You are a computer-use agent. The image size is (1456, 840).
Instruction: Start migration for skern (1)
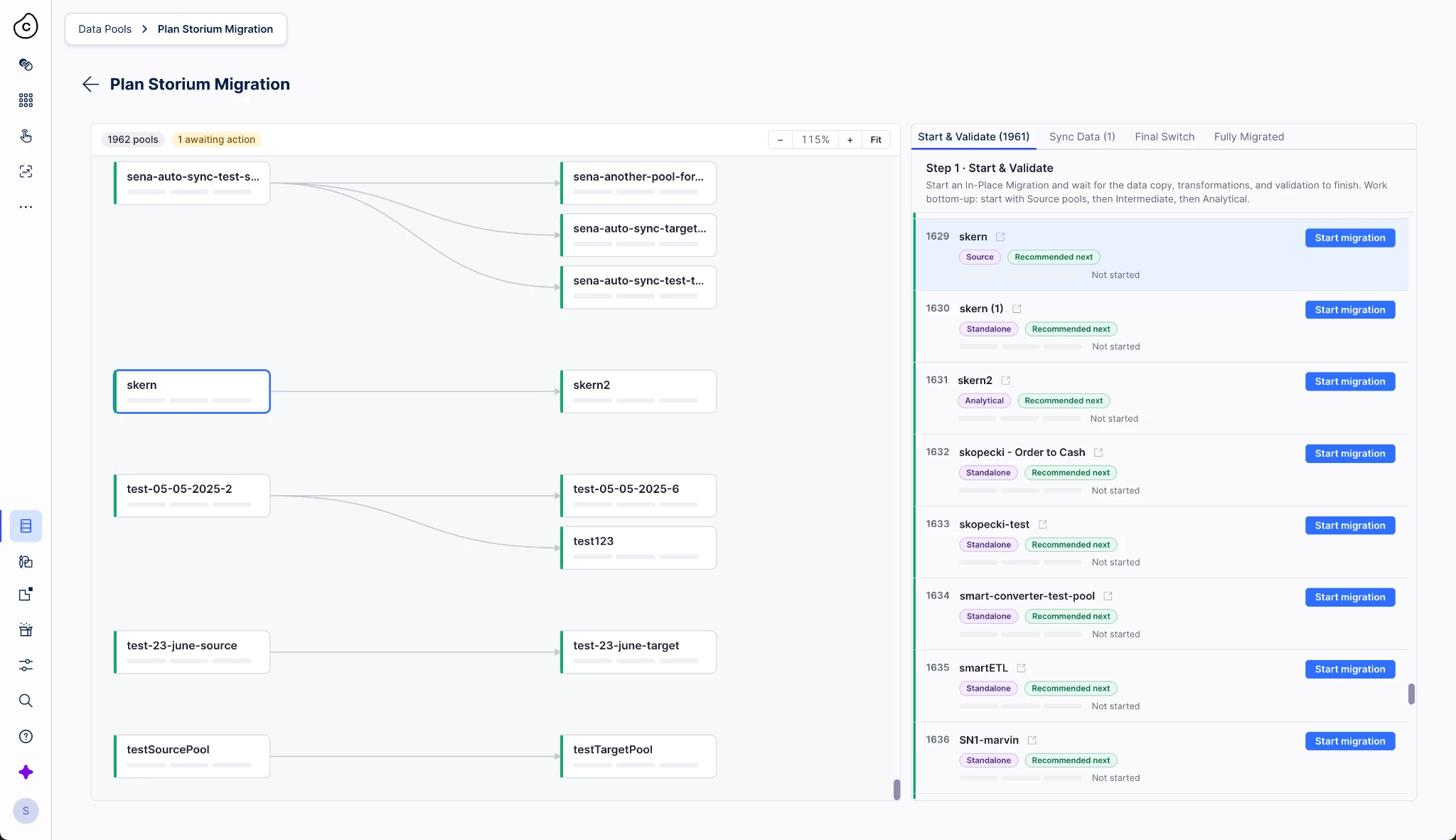pos(1350,309)
